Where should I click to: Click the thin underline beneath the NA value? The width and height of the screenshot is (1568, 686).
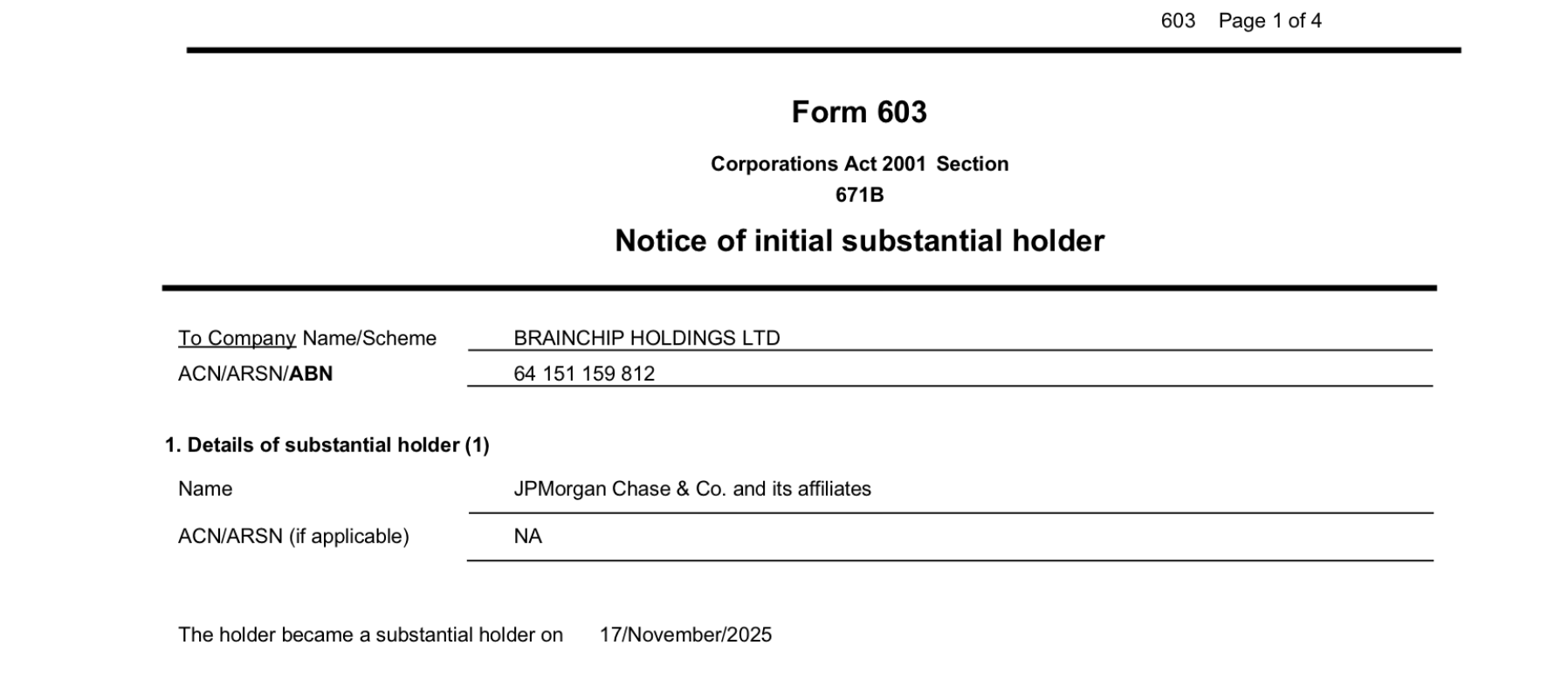pyautogui.click(x=949, y=560)
